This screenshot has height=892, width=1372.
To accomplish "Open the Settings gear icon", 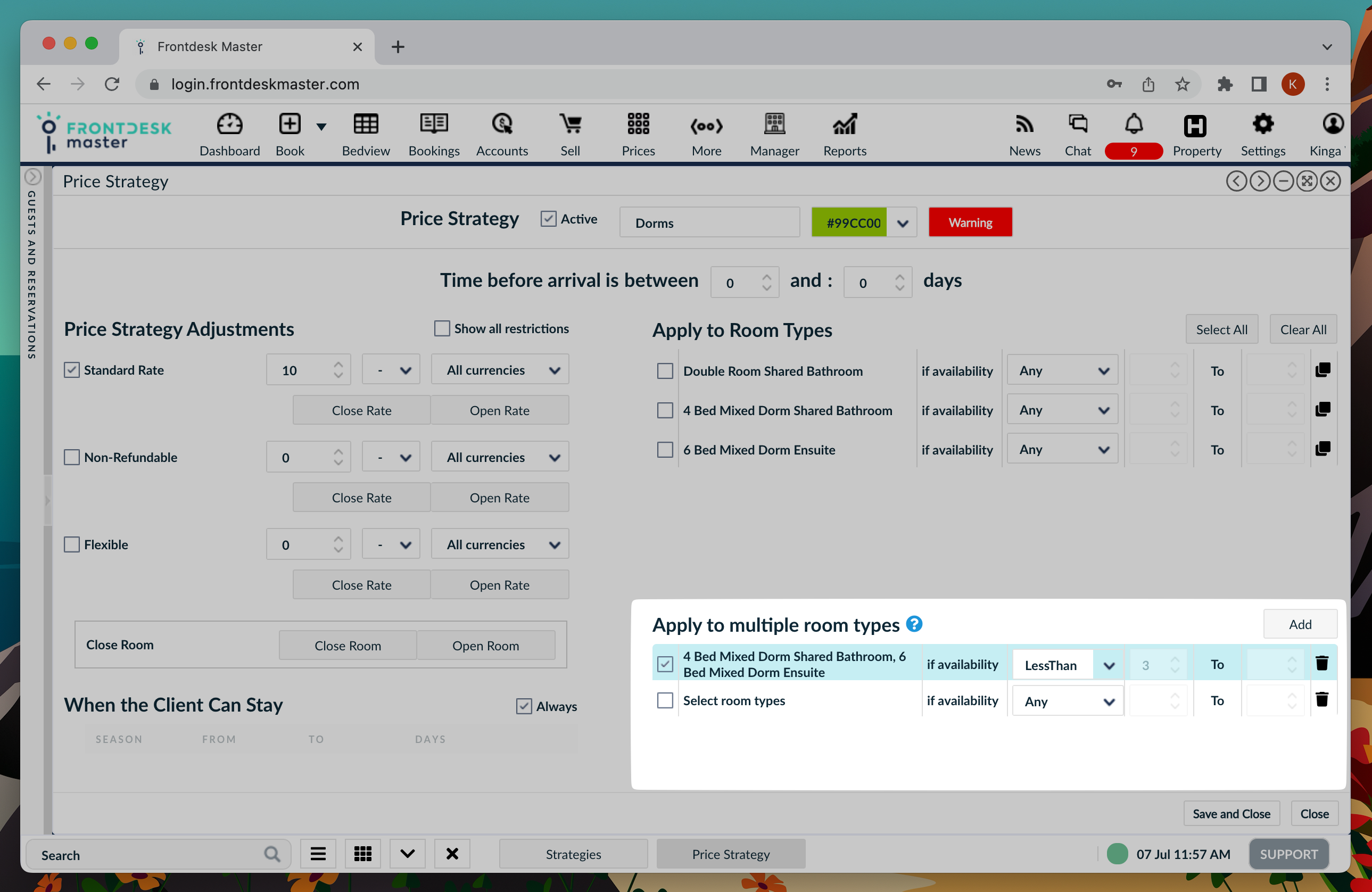I will coord(1262,124).
